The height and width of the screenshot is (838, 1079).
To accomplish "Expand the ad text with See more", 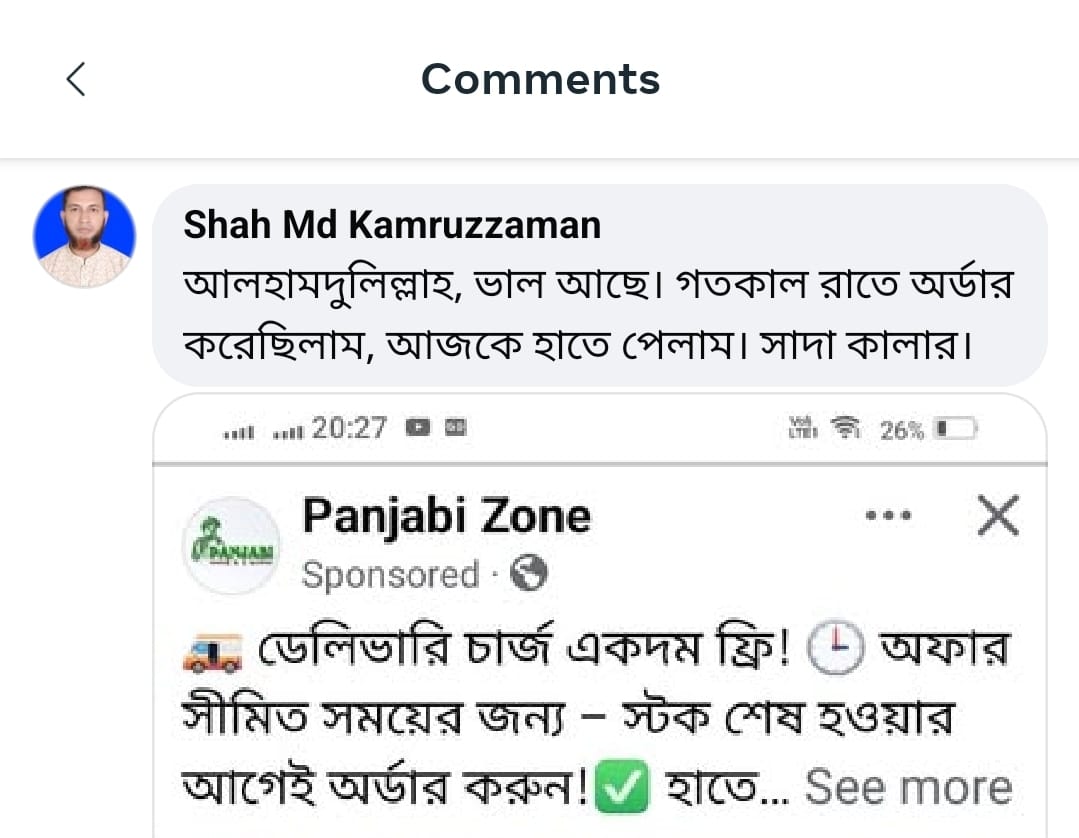I will pos(908,788).
